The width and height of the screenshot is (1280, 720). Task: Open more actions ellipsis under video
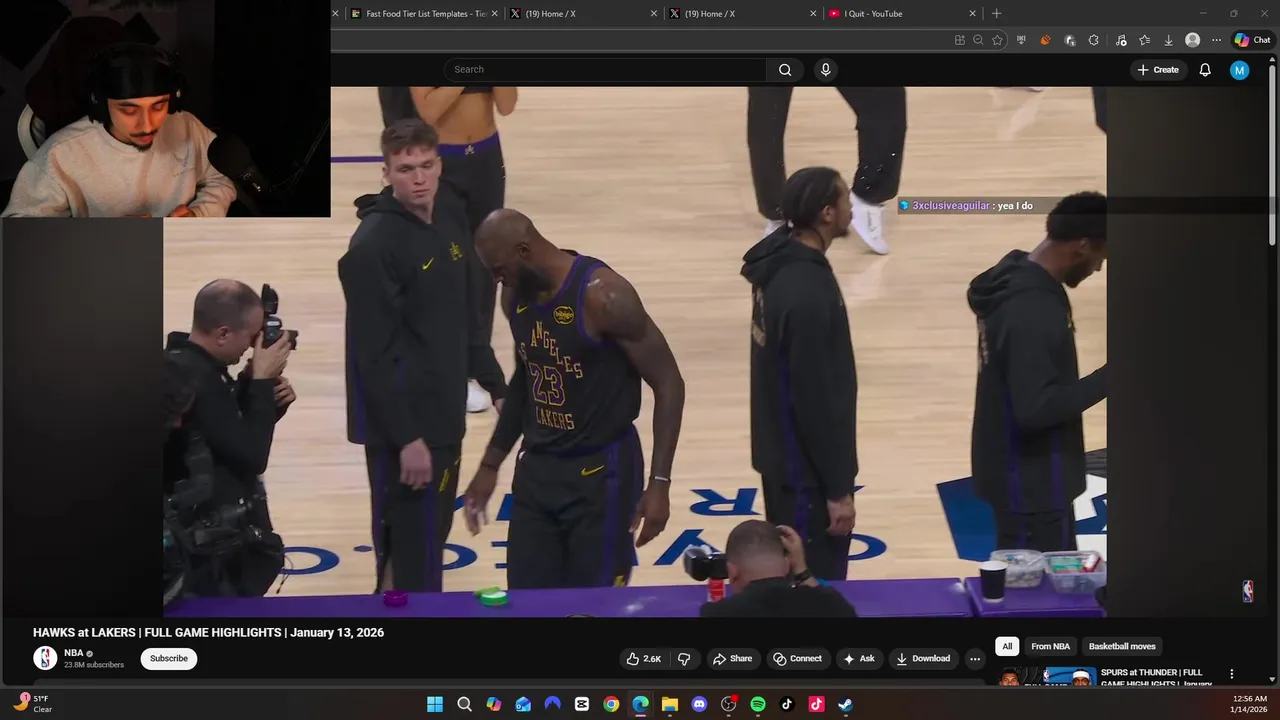[975, 659]
